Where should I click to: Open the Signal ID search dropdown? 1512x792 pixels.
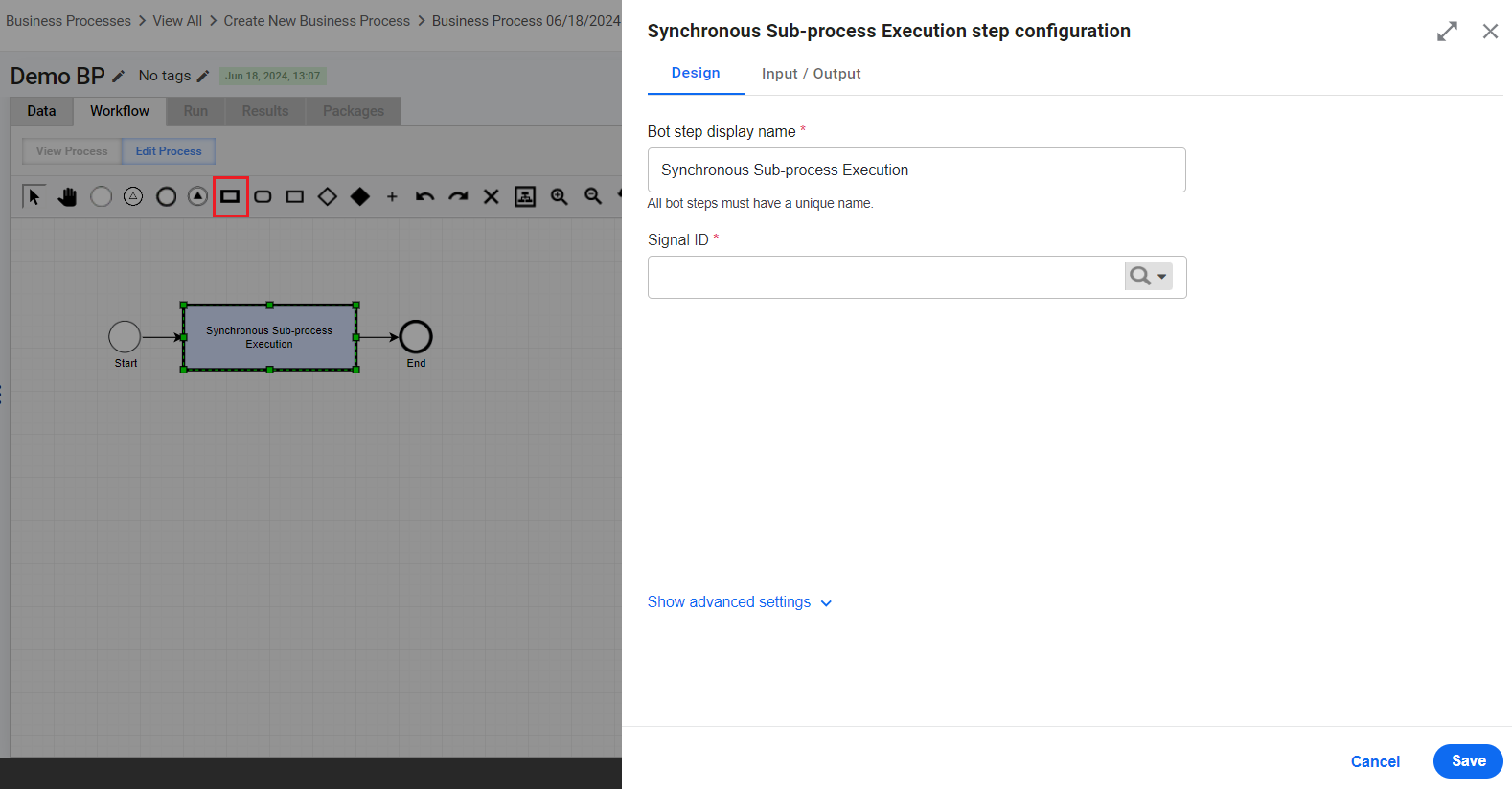[1148, 277]
